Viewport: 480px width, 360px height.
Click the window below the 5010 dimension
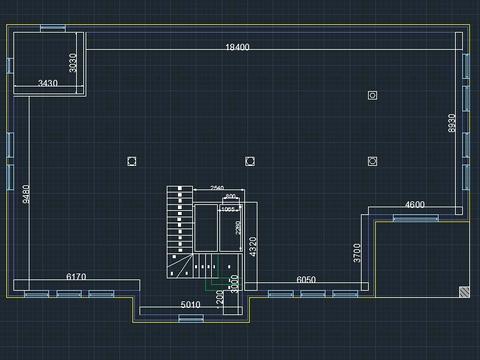[191, 318]
